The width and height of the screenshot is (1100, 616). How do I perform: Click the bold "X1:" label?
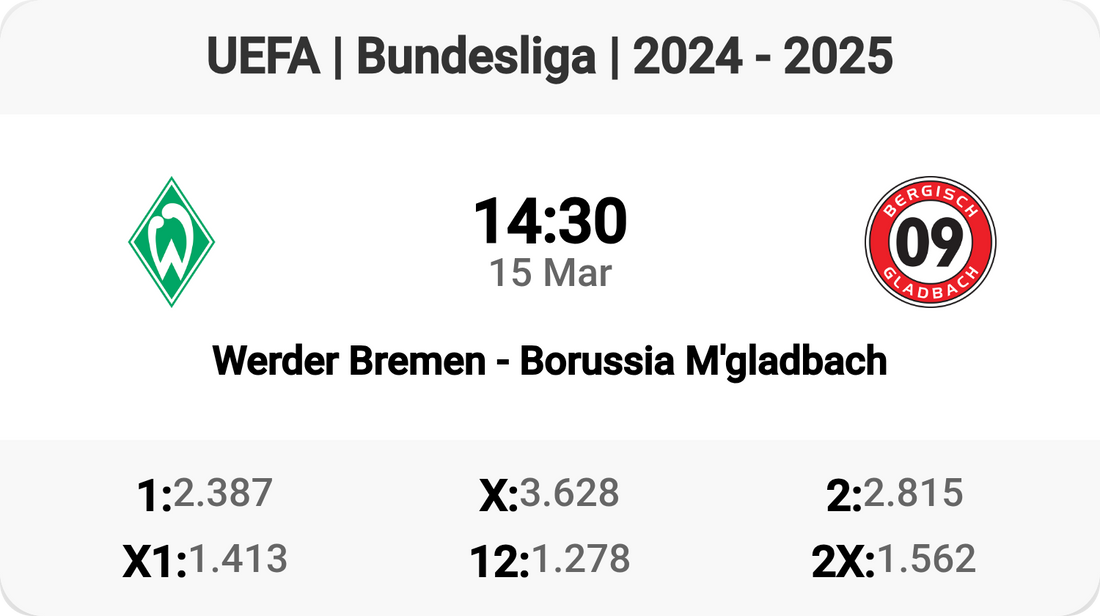coord(154,562)
